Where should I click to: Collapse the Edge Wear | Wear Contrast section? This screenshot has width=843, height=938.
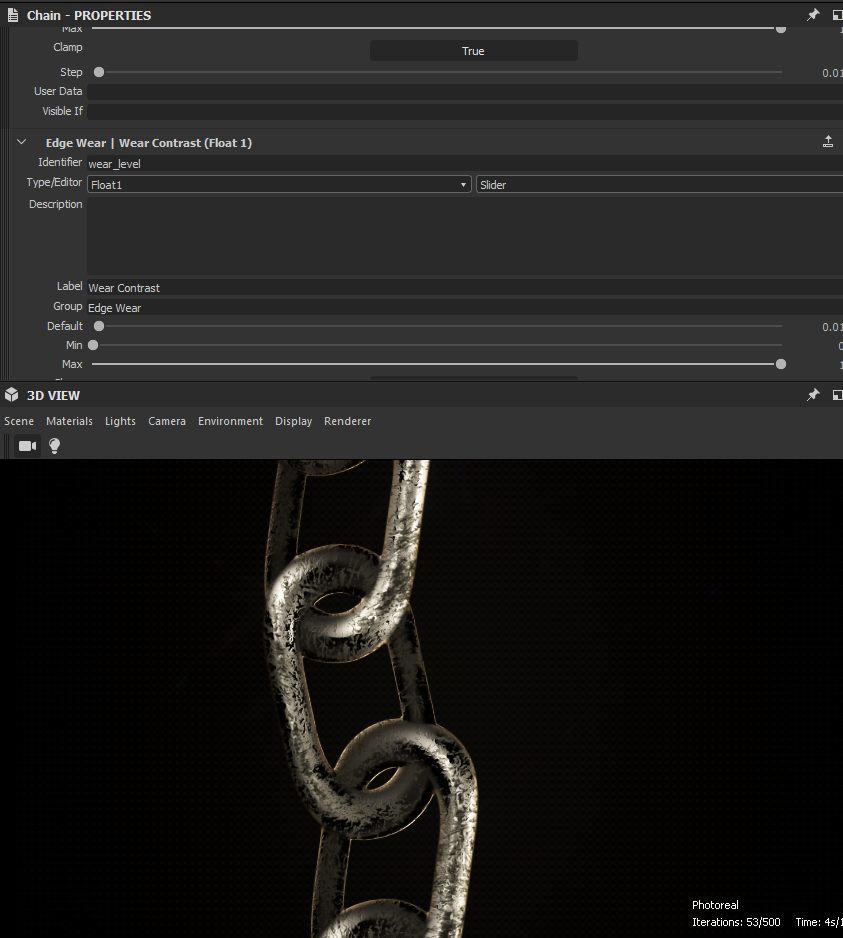[x=22, y=142]
